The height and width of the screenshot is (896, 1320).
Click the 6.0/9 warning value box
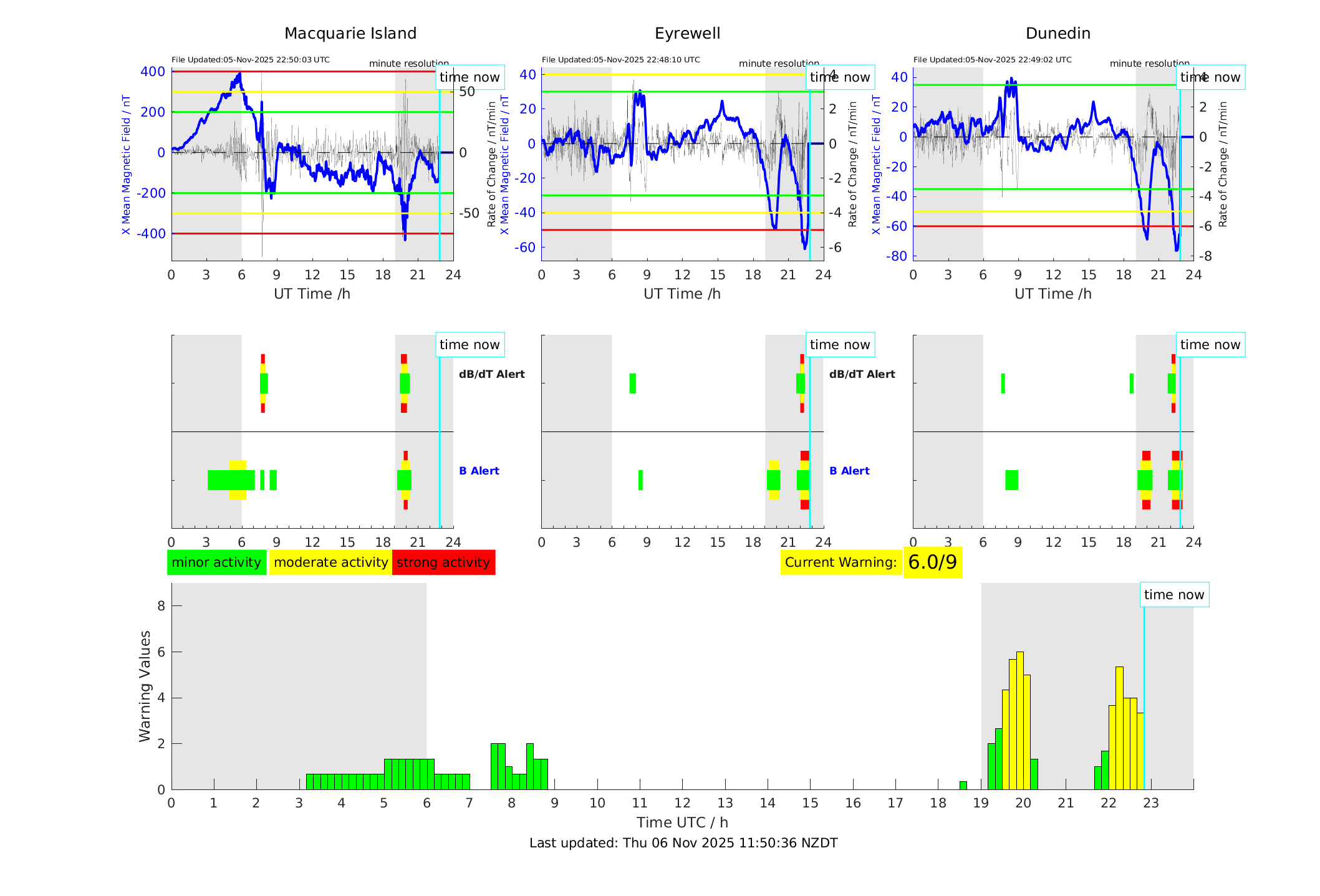(x=932, y=562)
